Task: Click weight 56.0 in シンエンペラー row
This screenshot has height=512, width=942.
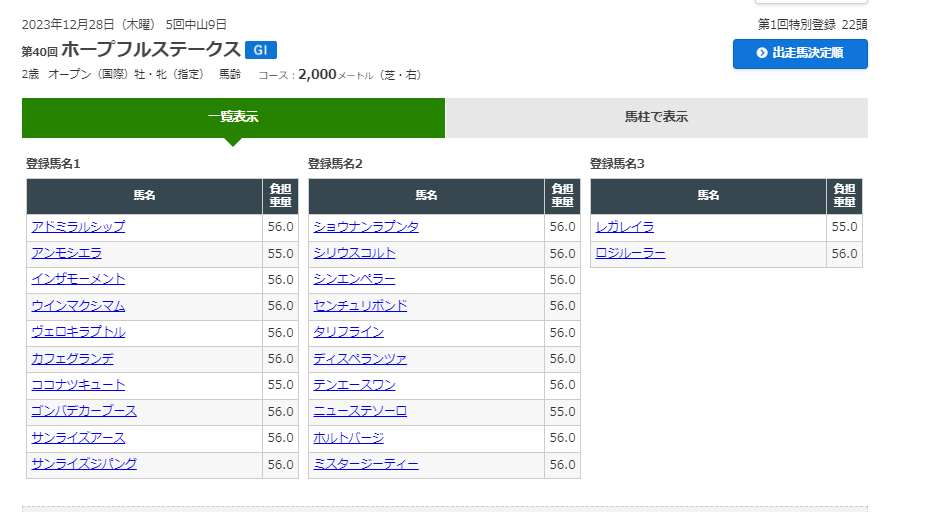Action: (562, 280)
